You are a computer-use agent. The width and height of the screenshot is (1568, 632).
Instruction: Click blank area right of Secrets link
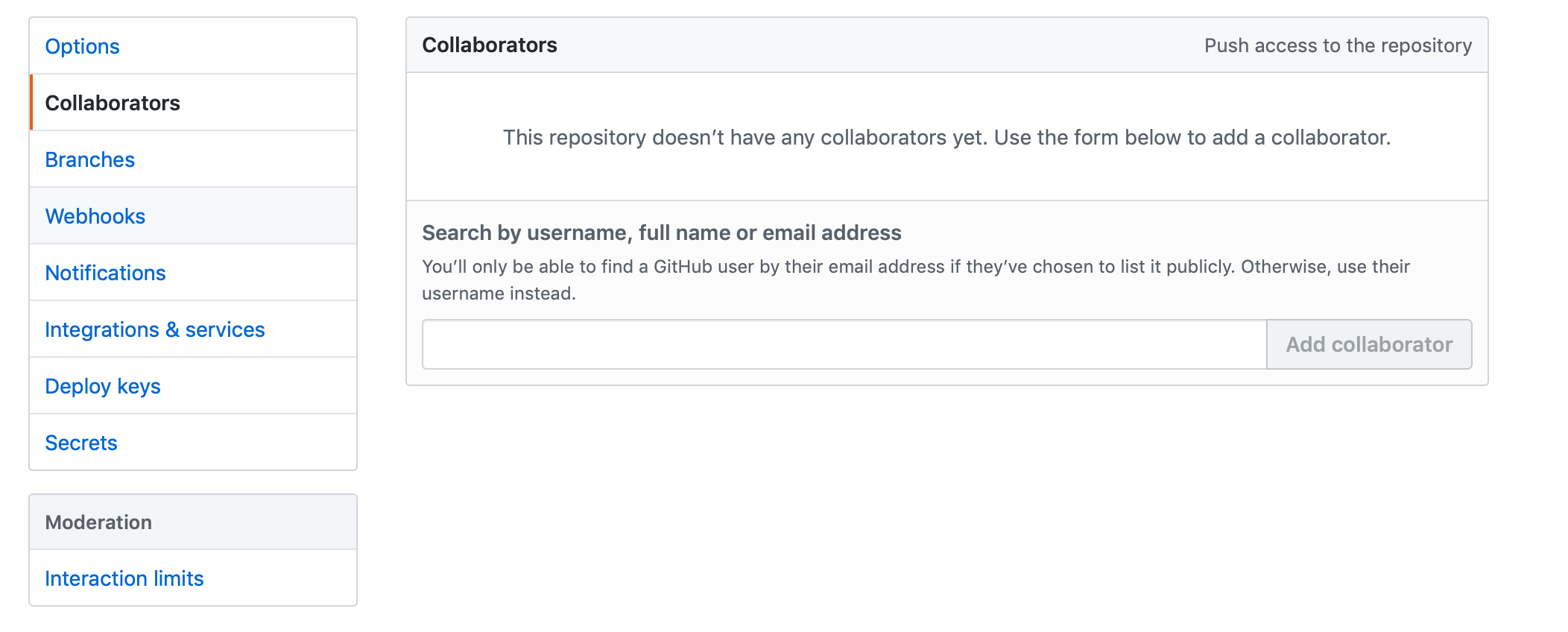pos(237,443)
